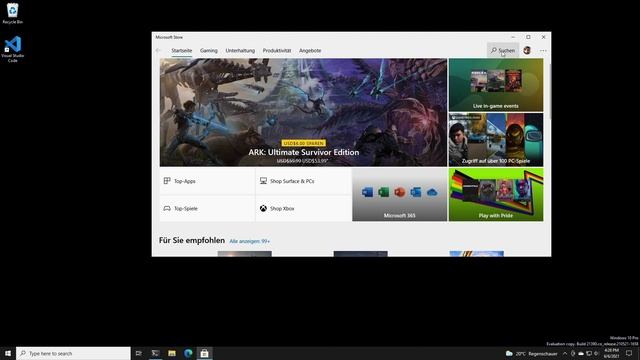
Task: Open the Zugriff auf über 100 PC-Spiele tile
Action: pyautogui.click(x=496, y=140)
